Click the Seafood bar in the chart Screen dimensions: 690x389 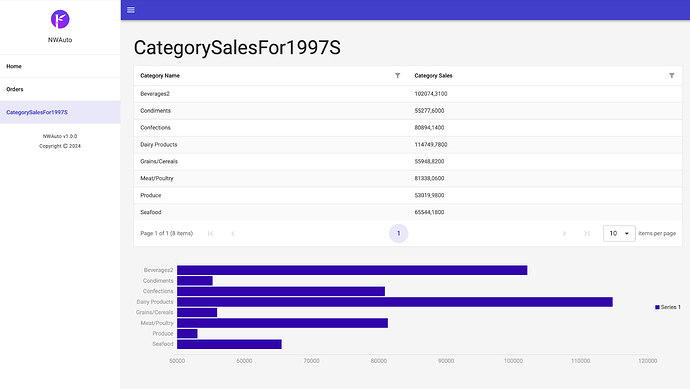point(229,344)
